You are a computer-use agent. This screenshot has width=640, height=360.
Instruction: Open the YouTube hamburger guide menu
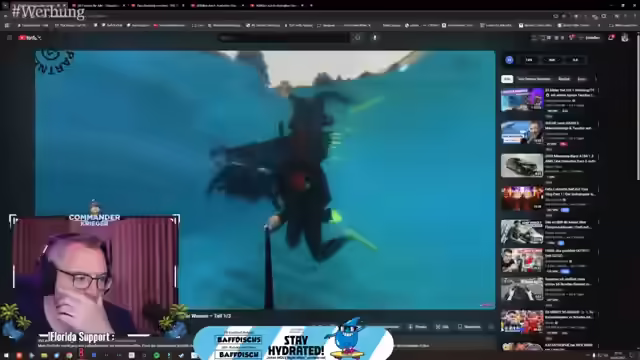coord(9,38)
